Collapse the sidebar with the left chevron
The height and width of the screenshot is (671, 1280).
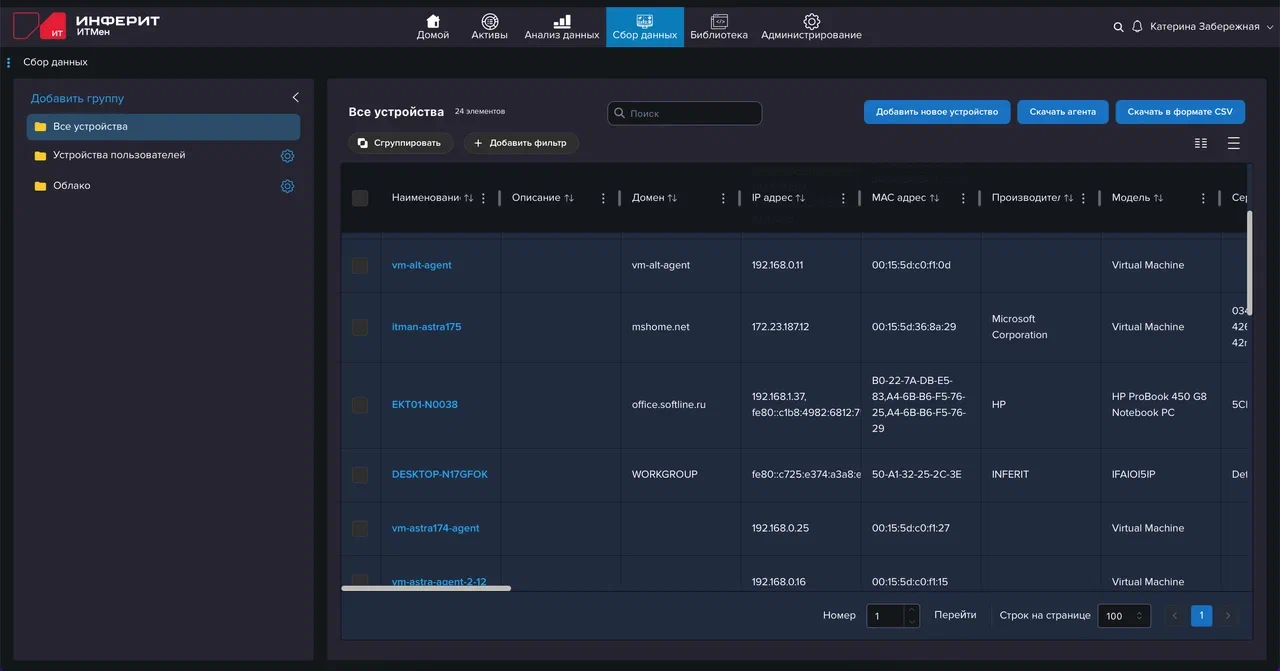click(x=295, y=98)
